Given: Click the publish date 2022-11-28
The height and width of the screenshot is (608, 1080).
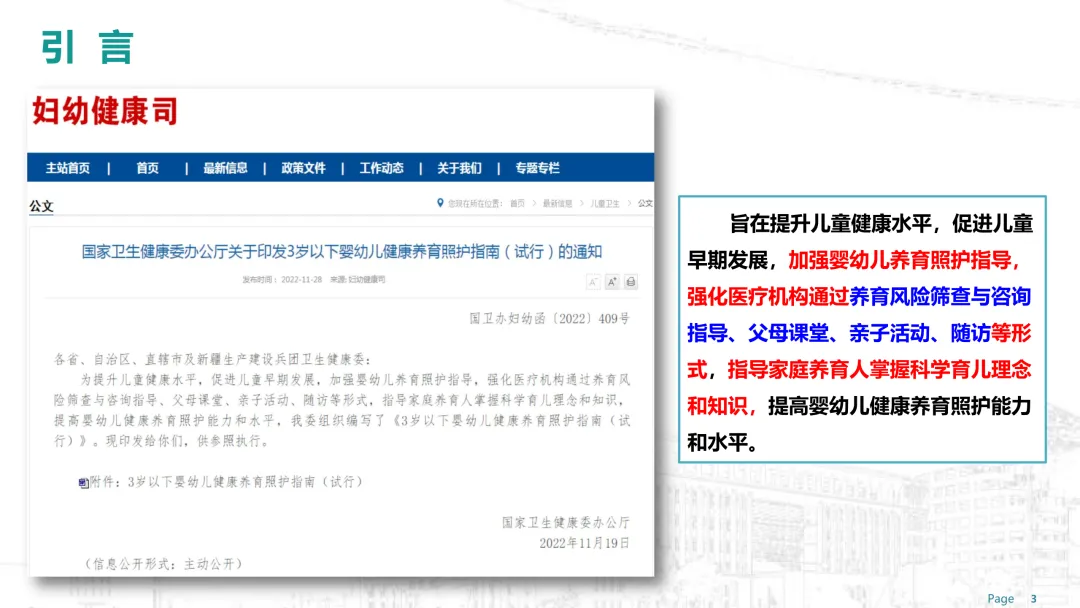Looking at the screenshot, I should (302, 280).
